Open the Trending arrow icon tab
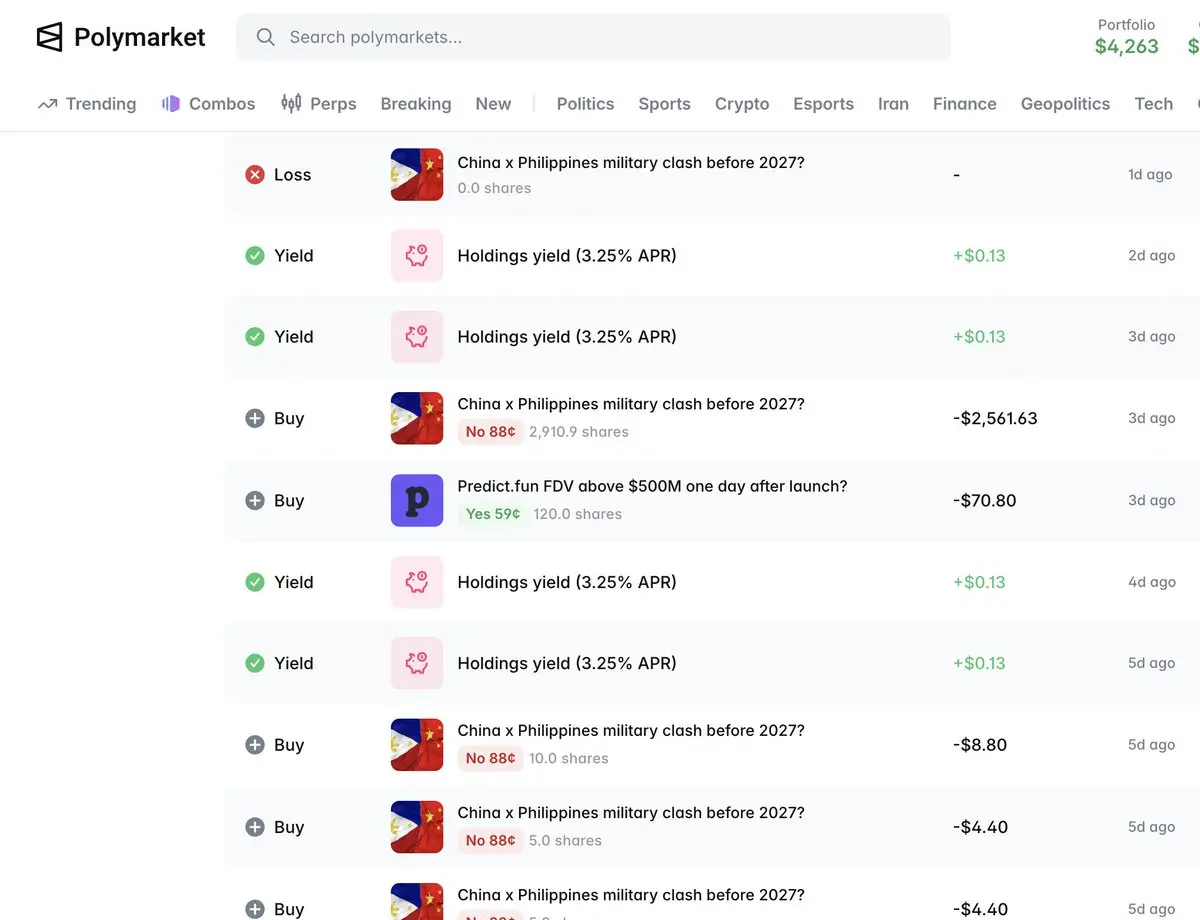 (x=47, y=104)
